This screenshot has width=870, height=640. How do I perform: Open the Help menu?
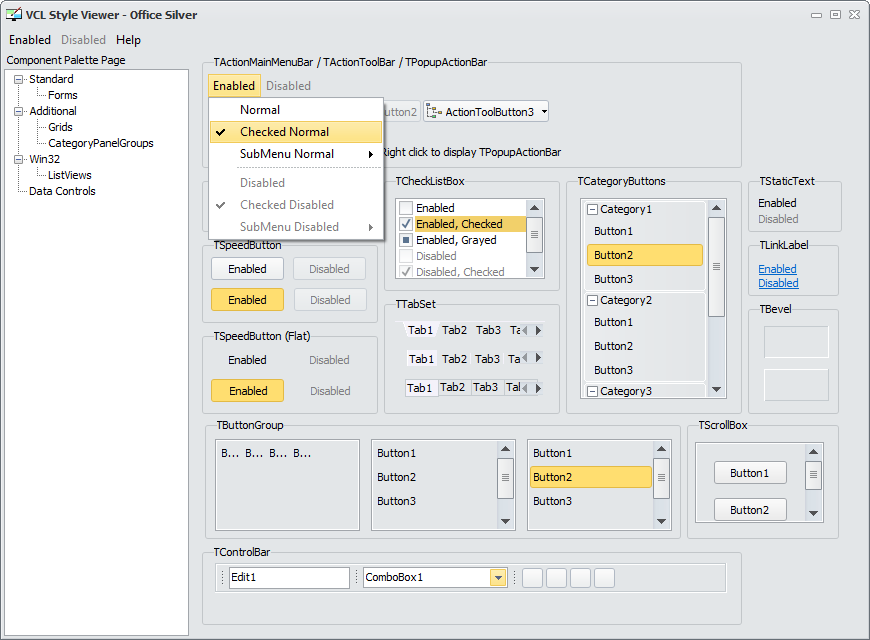[128, 40]
